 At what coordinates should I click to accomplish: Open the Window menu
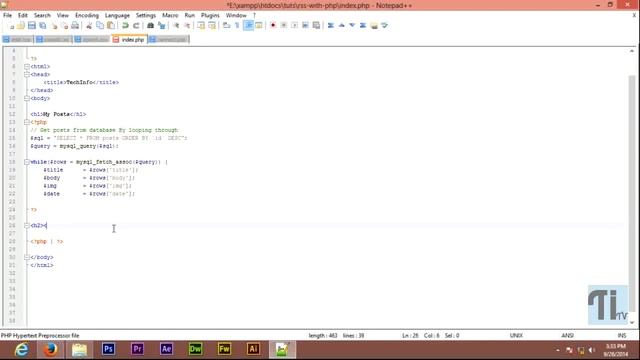[x=236, y=16]
